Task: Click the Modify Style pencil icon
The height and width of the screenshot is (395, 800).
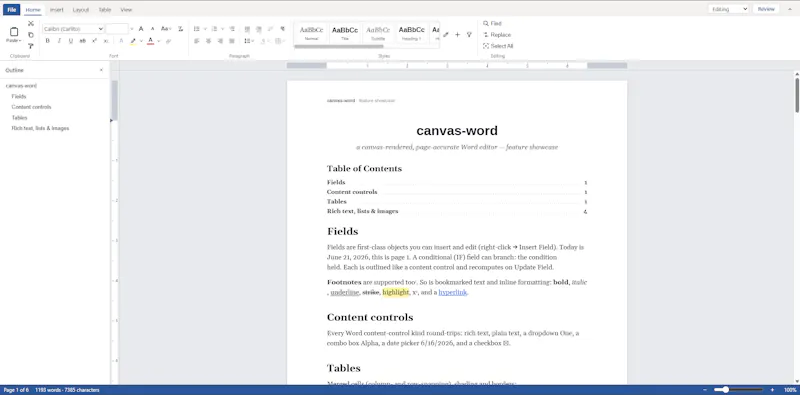Action: 446,35
